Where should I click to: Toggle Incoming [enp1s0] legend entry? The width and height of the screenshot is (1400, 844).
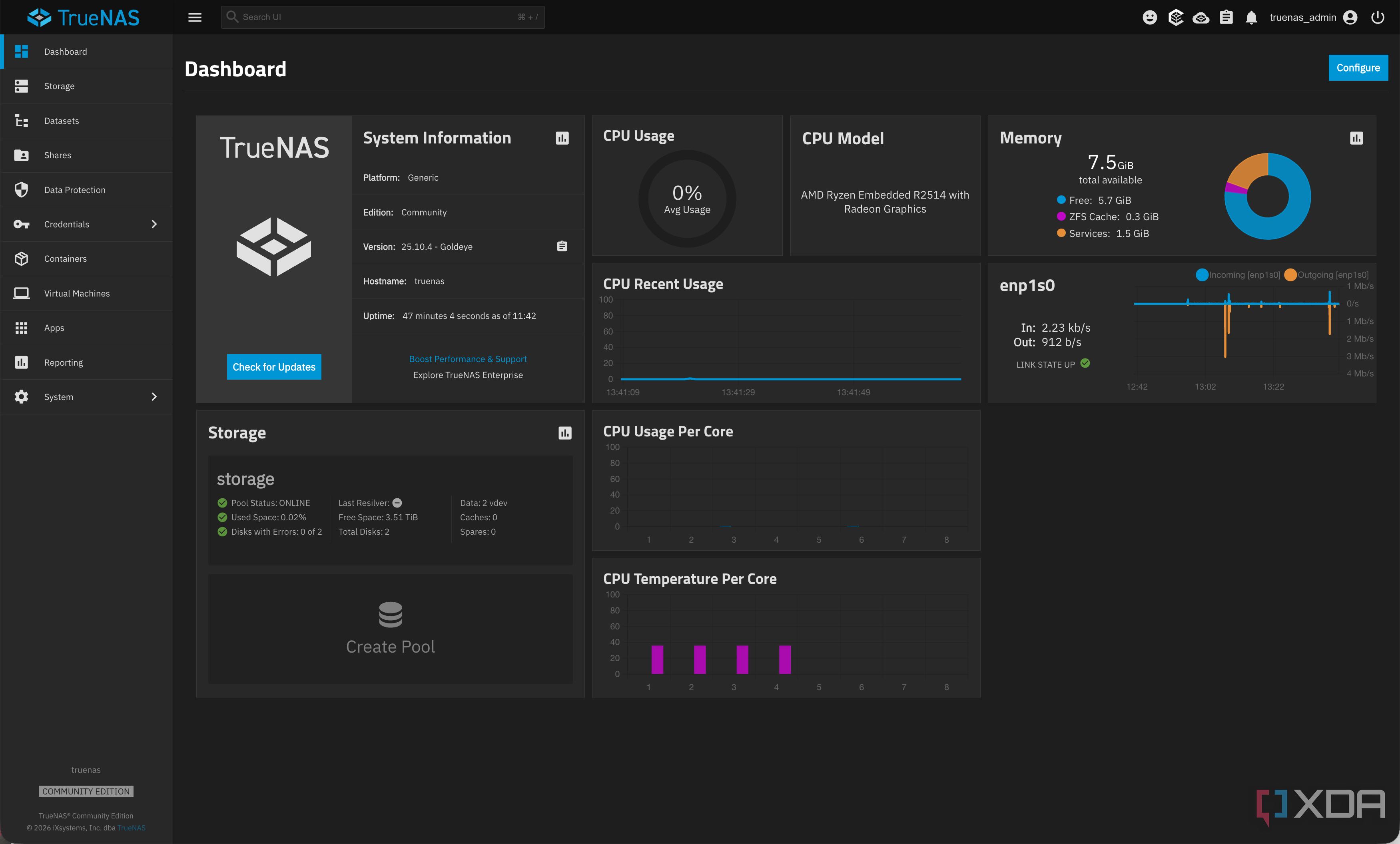(1238, 275)
